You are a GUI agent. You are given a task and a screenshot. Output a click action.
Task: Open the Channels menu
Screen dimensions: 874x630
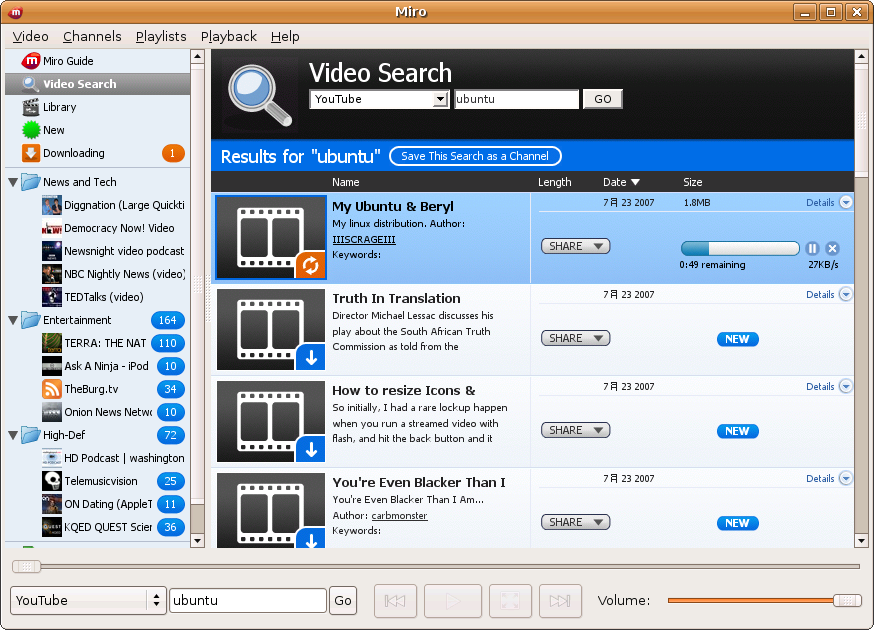pyautogui.click(x=92, y=36)
